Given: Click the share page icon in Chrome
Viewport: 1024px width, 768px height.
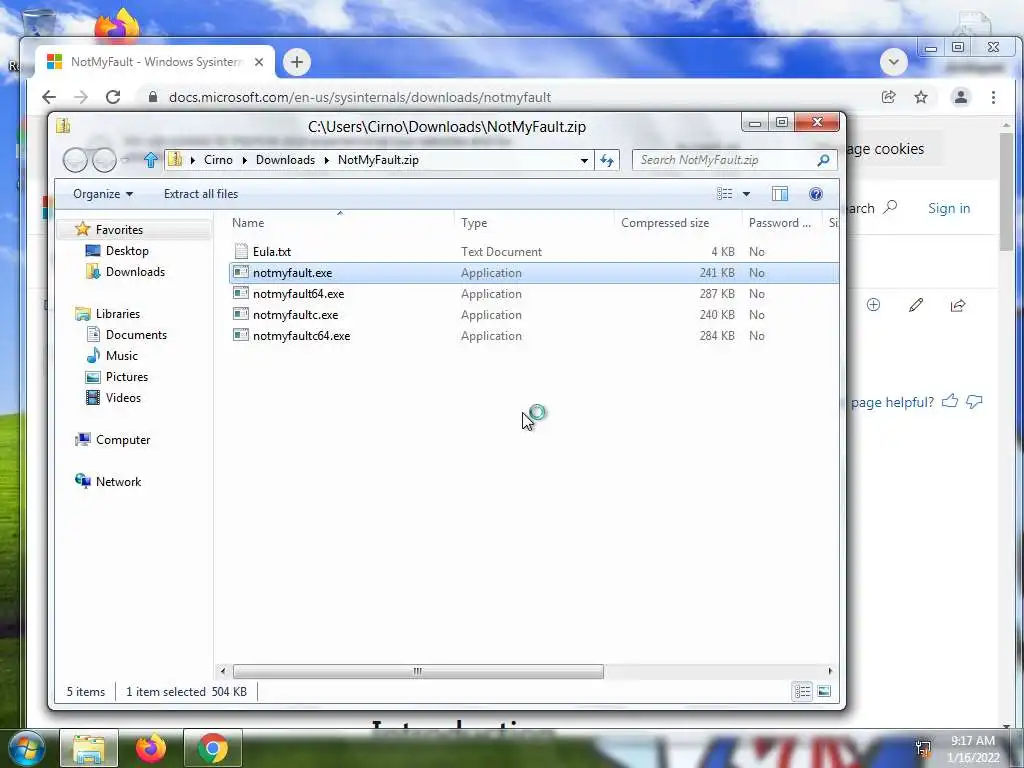Looking at the screenshot, I should click(x=888, y=97).
